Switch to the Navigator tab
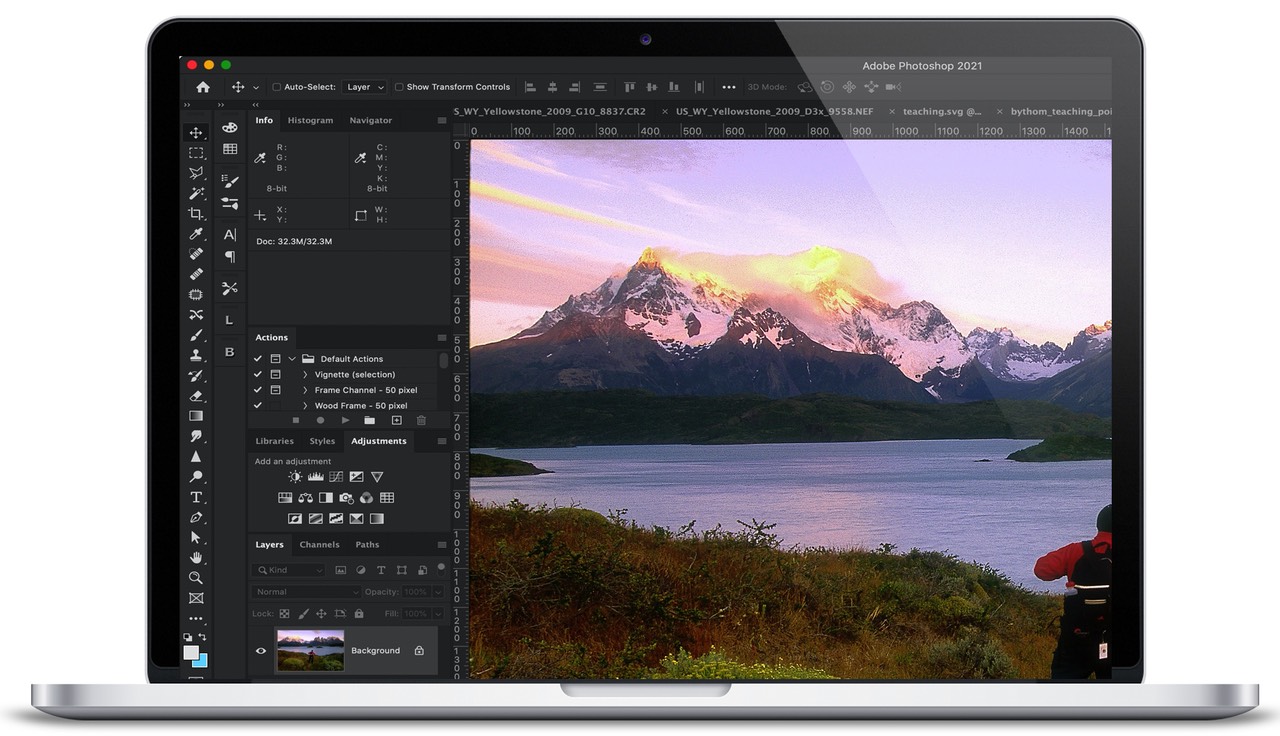Viewport: 1280px width, 736px height. click(371, 120)
